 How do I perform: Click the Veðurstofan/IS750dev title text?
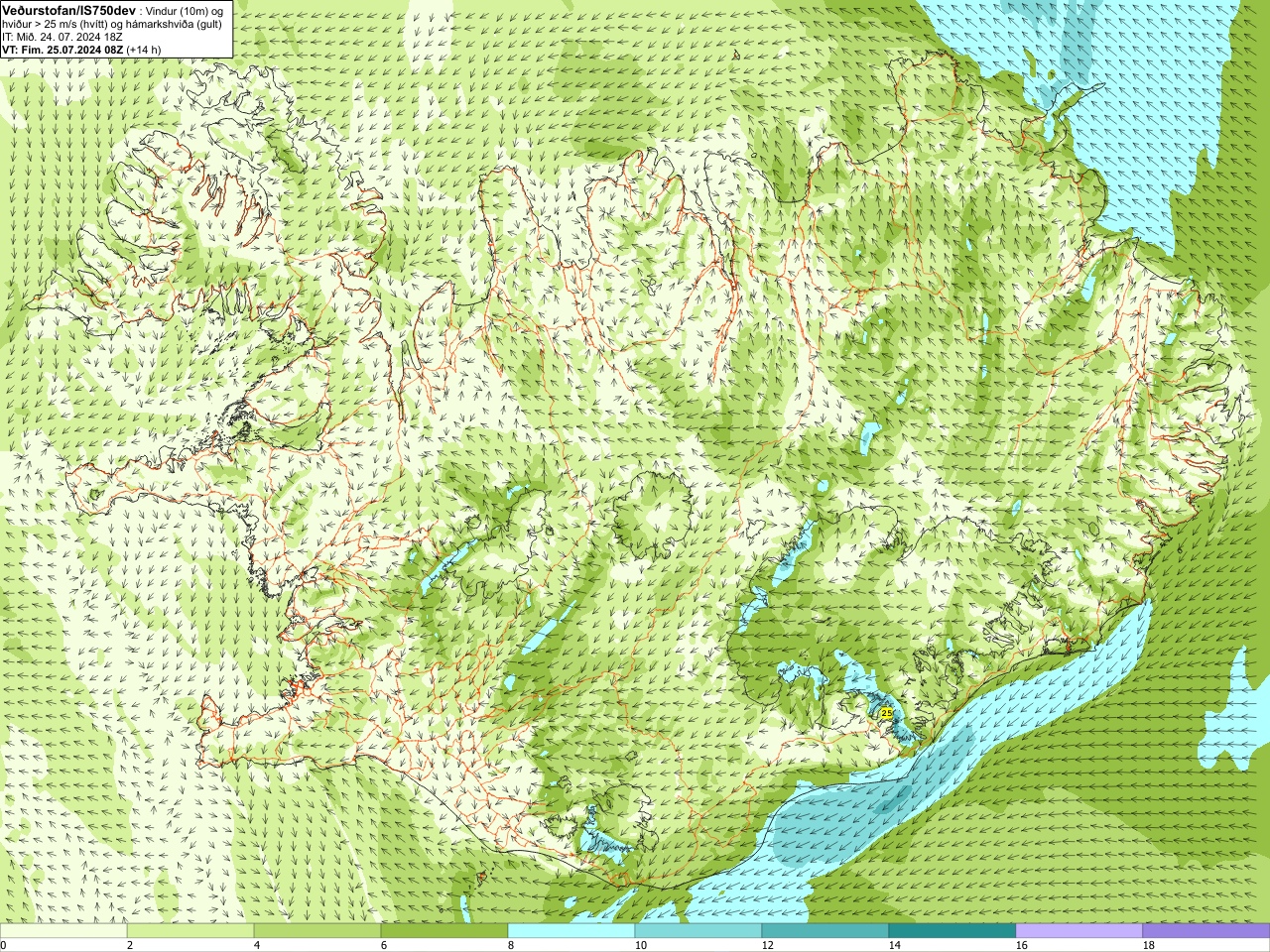point(69,9)
